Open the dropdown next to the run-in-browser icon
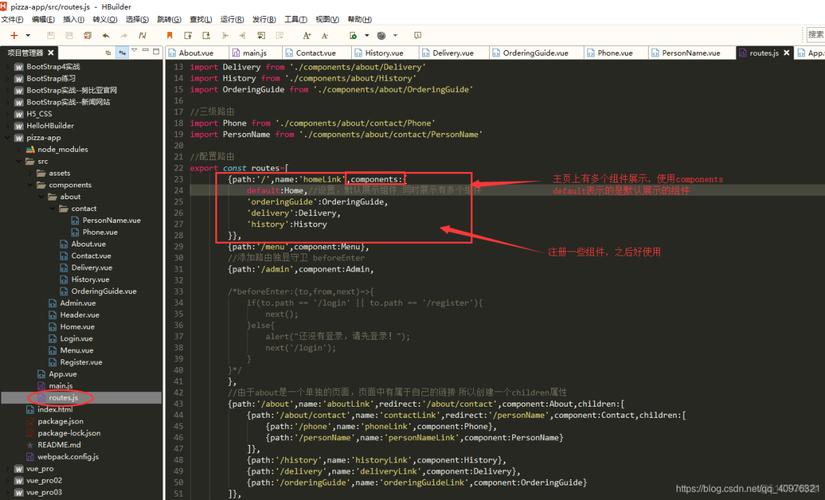 tap(367, 35)
